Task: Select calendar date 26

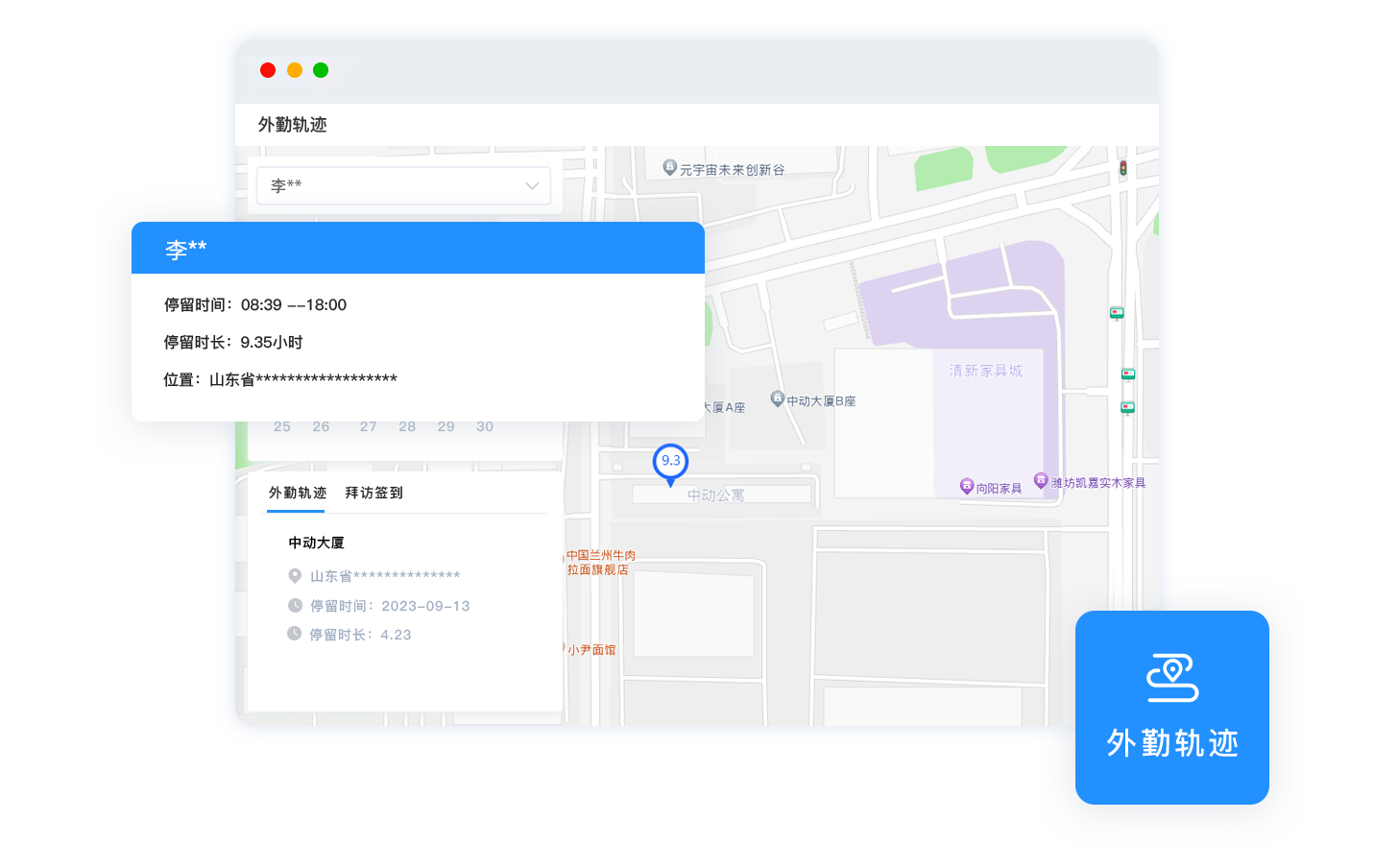Action: (x=321, y=426)
